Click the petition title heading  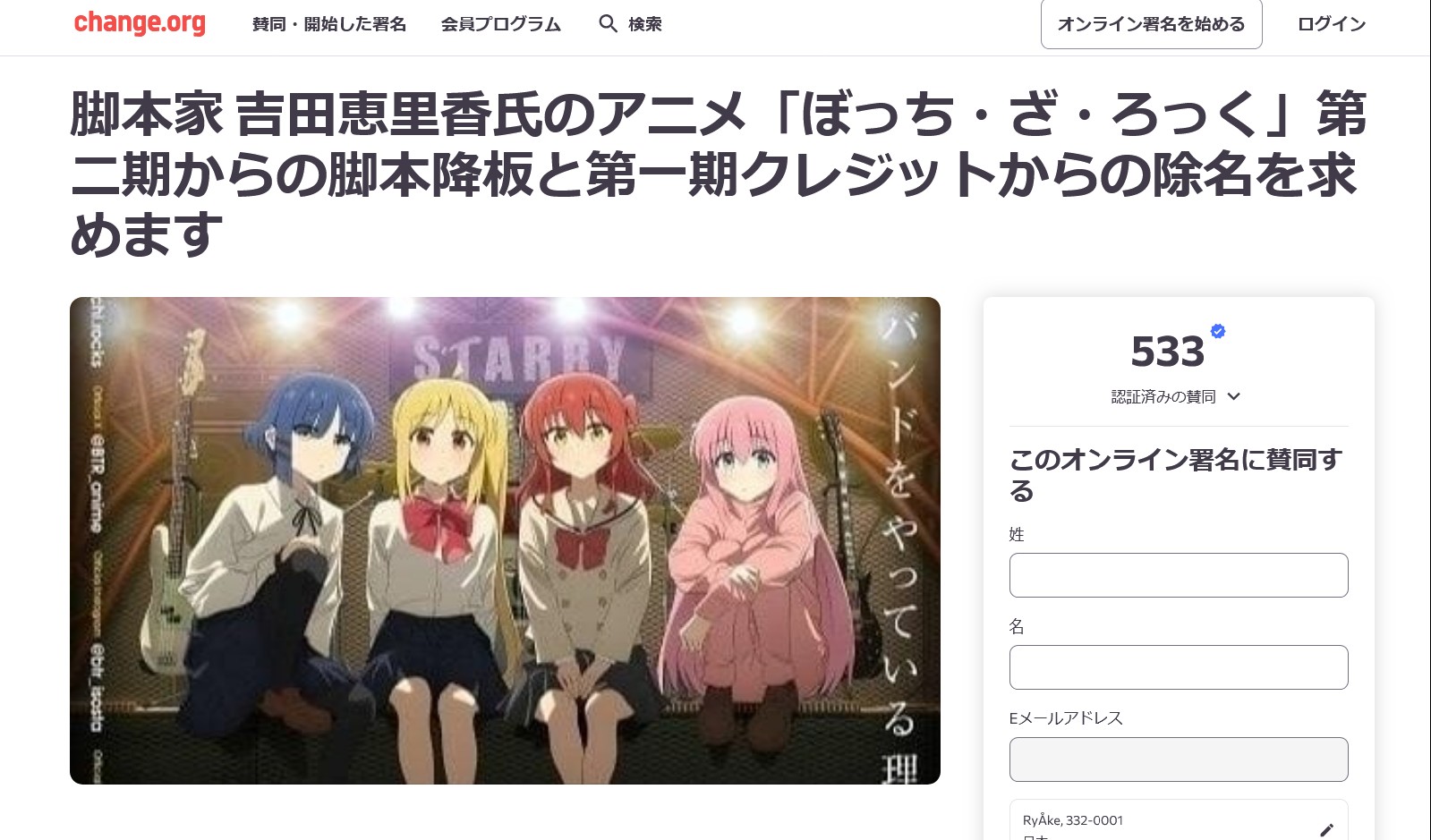[x=718, y=174]
